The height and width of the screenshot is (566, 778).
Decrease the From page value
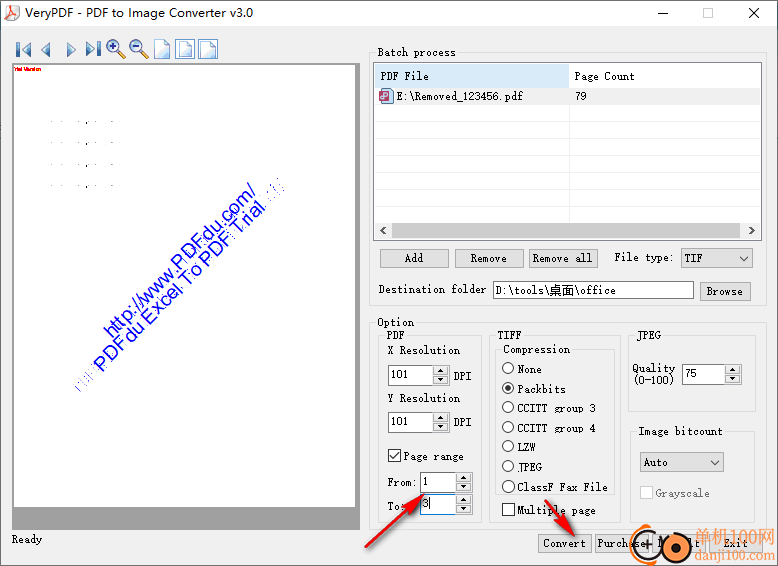pos(463,487)
